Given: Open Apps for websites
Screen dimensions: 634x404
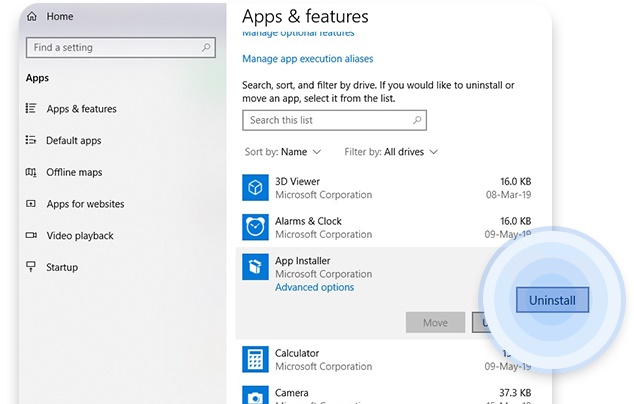Looking at the screenshot, I should point(85,204).
